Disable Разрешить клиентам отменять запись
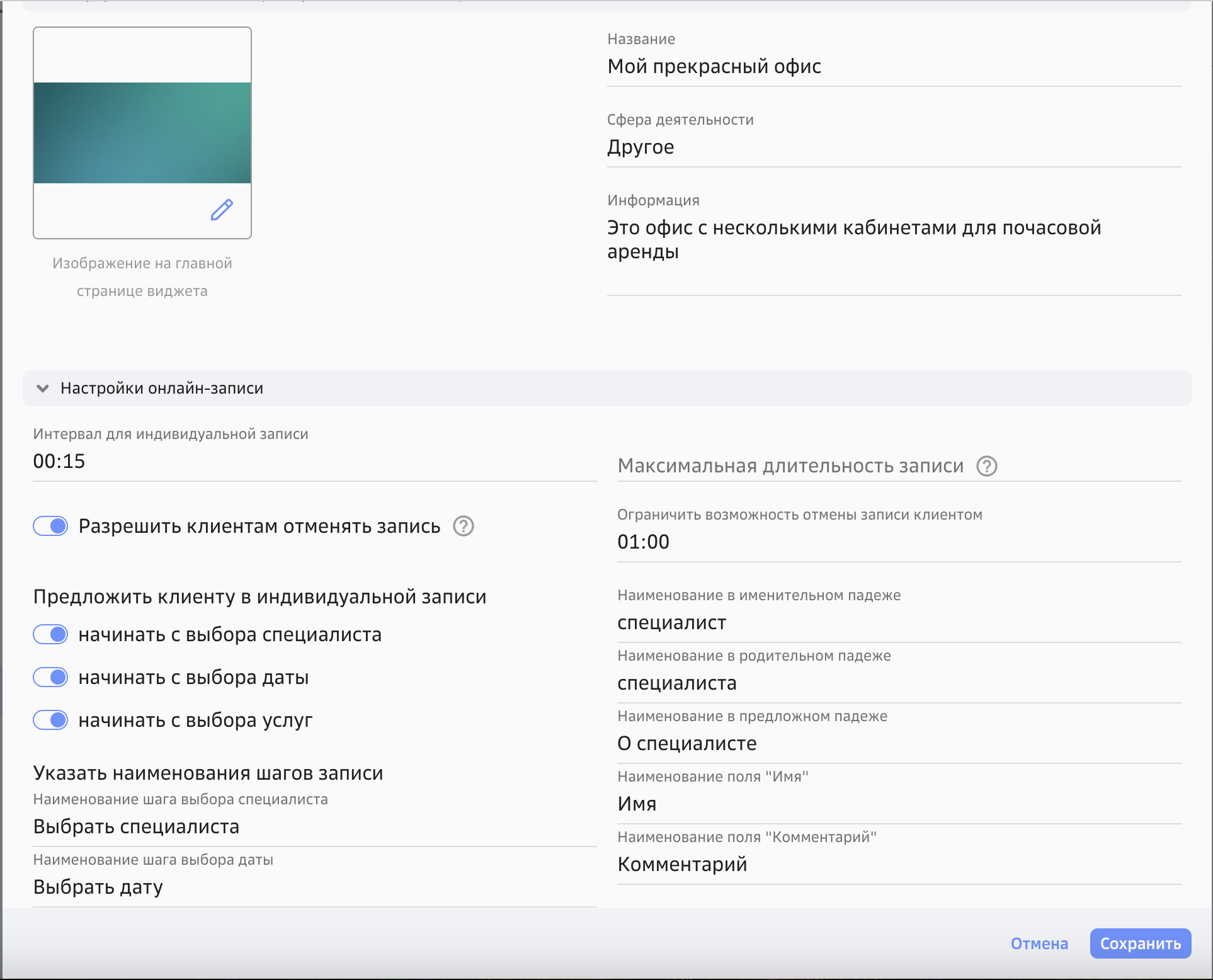The image size is (1213, 980). point(50,527)
